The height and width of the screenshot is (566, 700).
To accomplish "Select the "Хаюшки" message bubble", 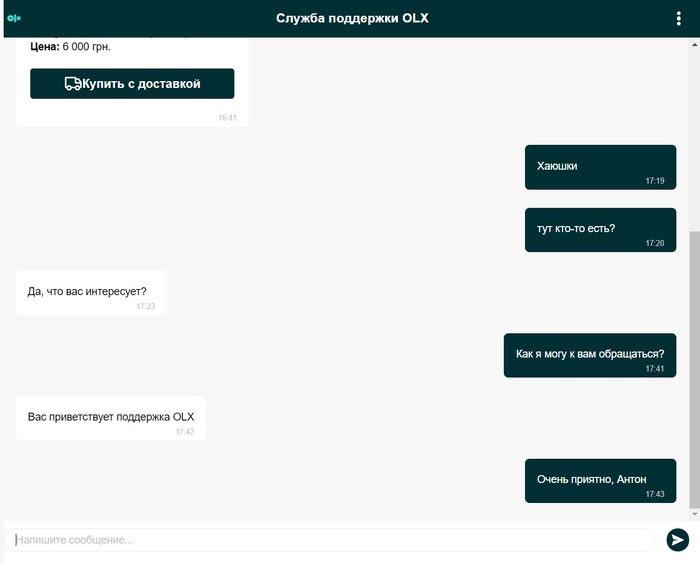I will (x=600, y=167).
